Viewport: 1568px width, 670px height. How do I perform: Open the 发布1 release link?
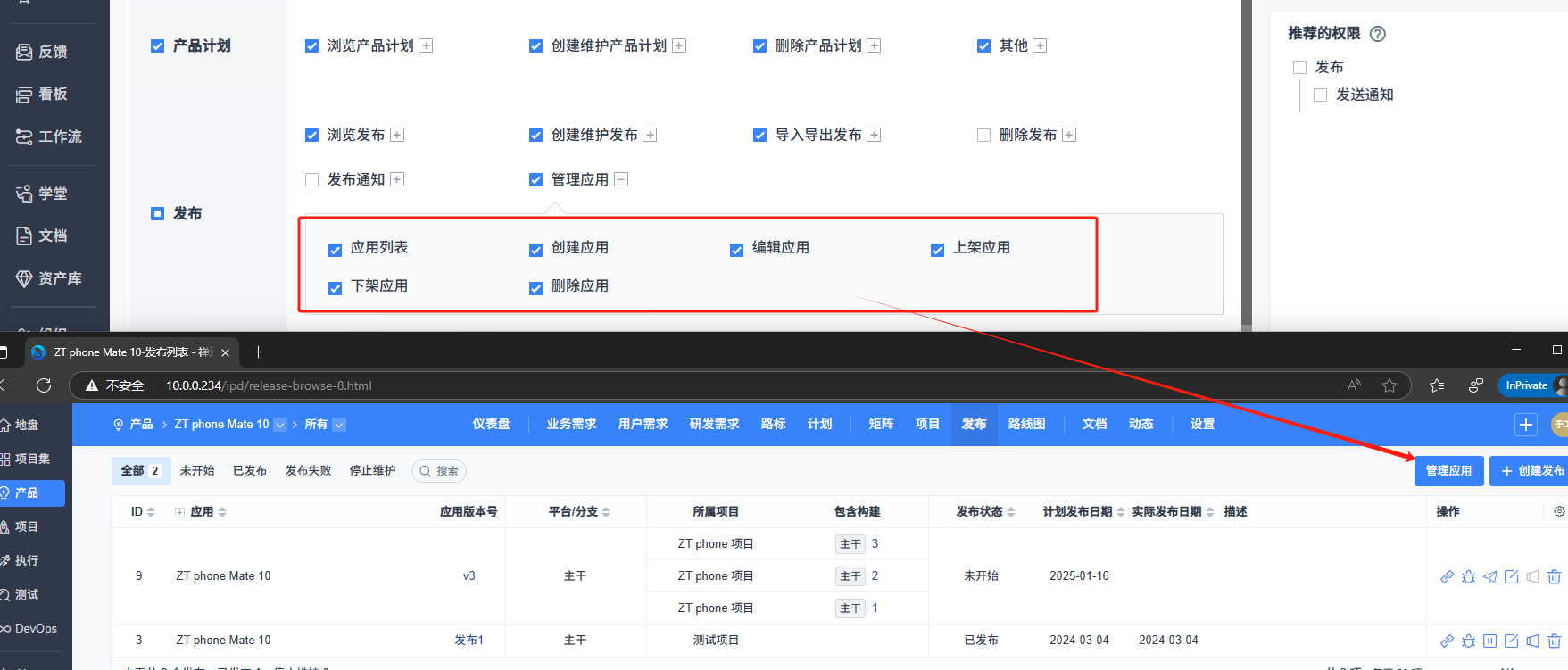click(469, 641)
